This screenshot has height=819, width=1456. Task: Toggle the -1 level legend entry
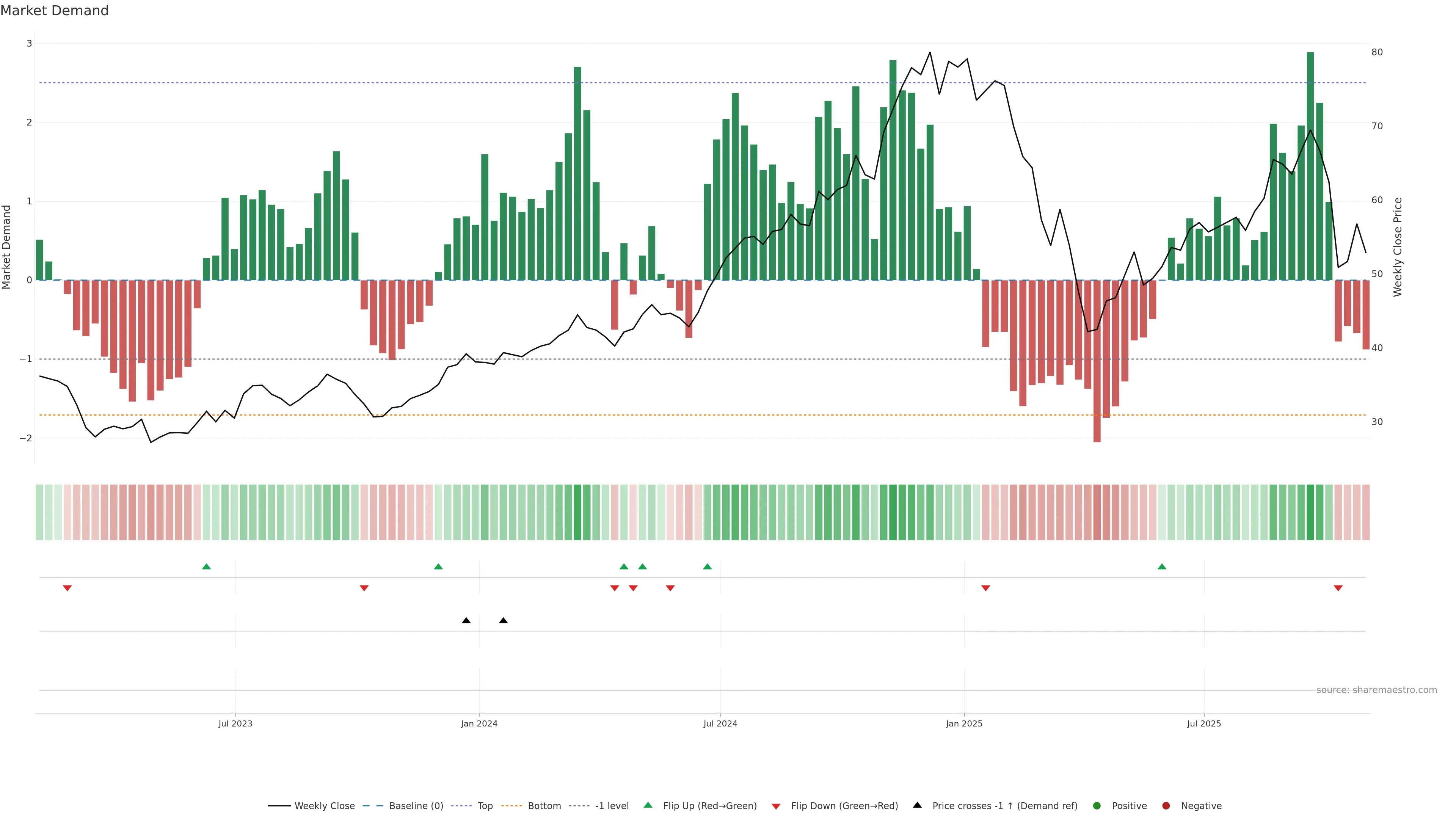tap(612, 806)
